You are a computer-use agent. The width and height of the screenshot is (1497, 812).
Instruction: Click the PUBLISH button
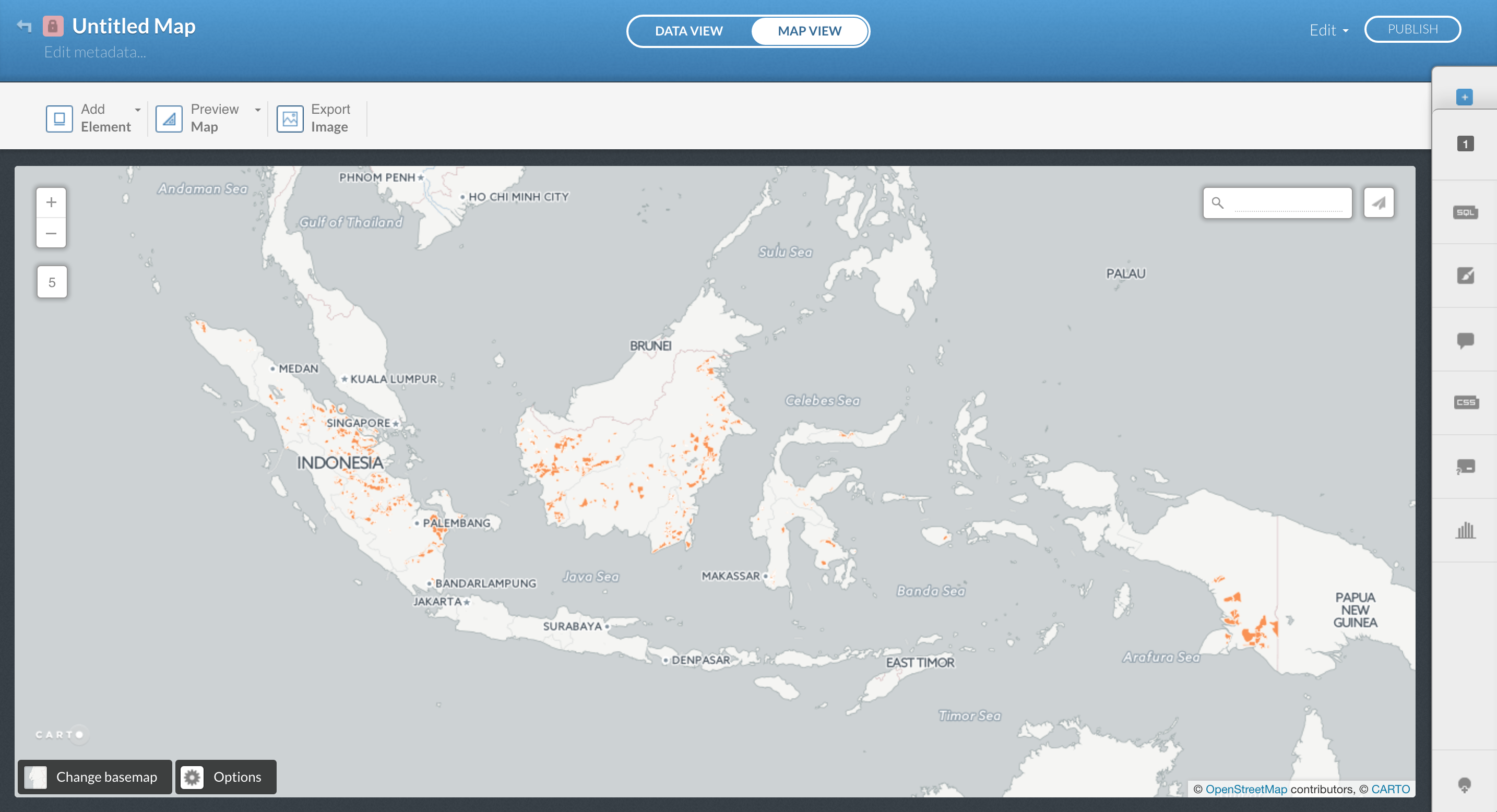1412,29
